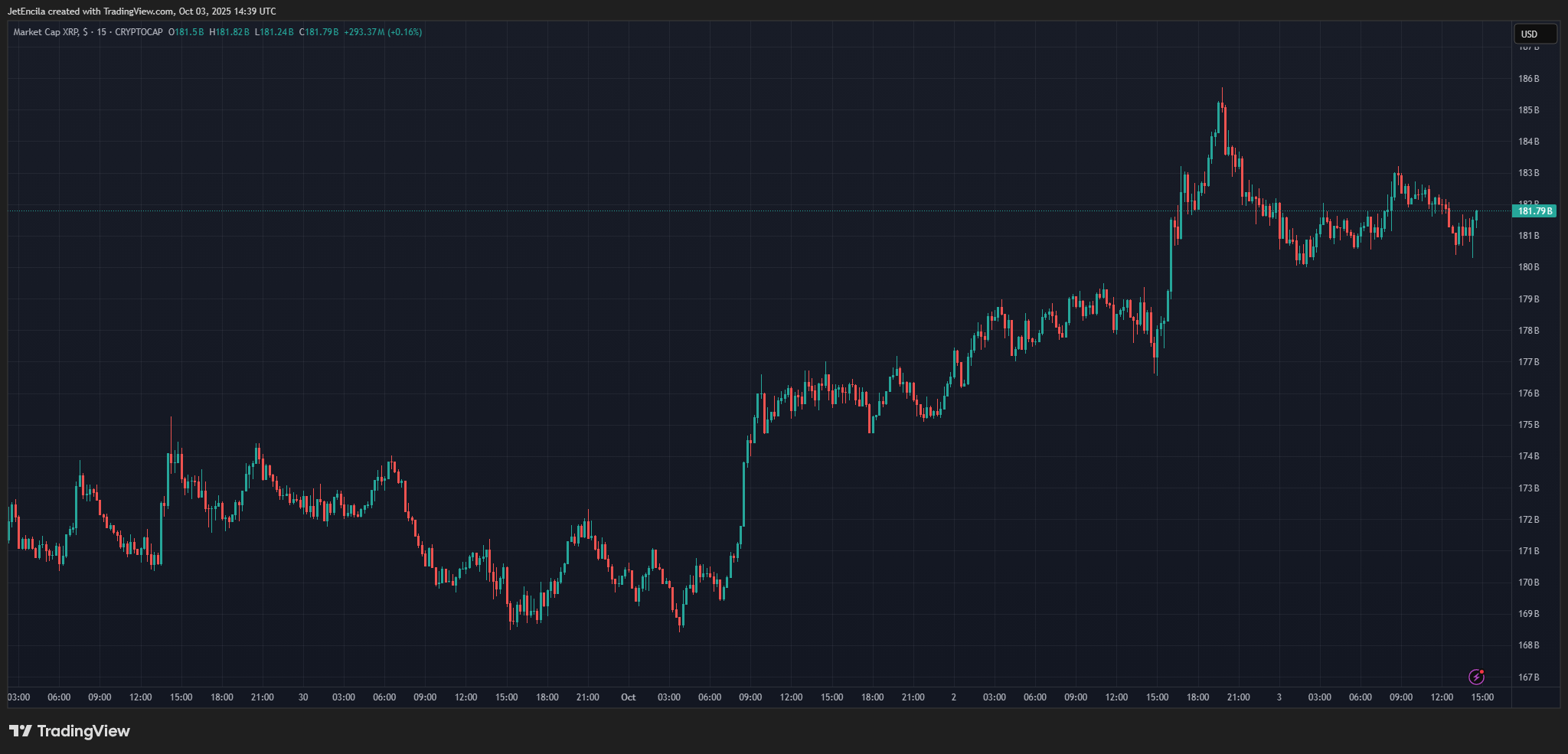Click the high value H181.82B in legend

coord(229,32)
